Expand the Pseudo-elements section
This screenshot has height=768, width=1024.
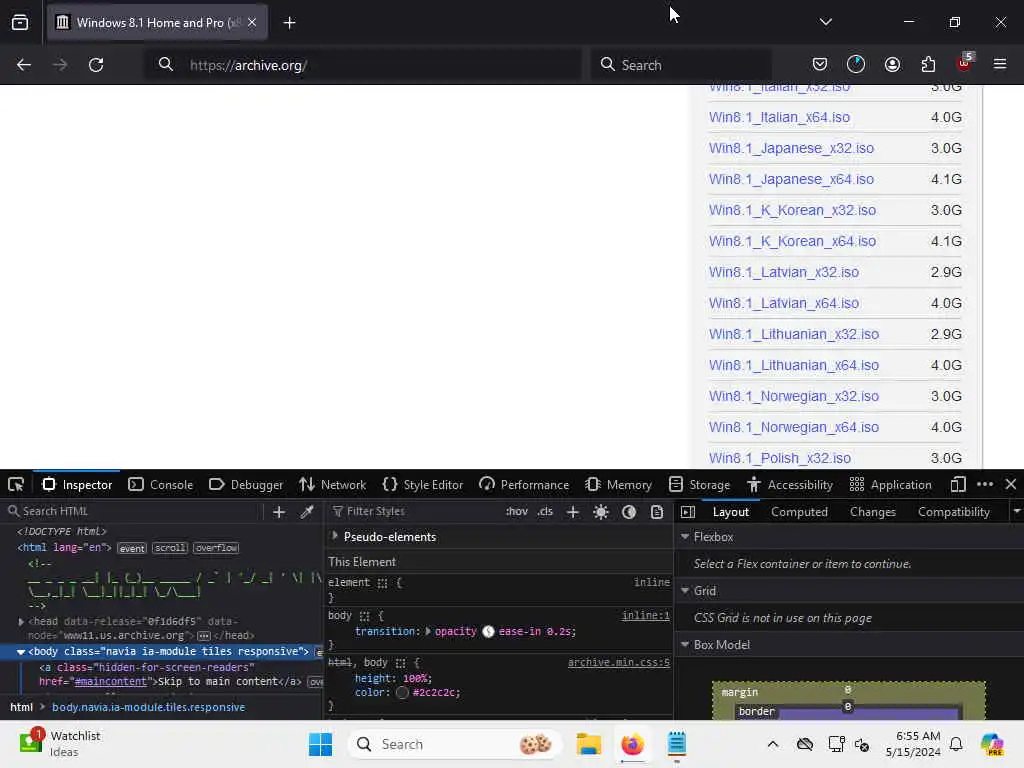click(335, 536)
